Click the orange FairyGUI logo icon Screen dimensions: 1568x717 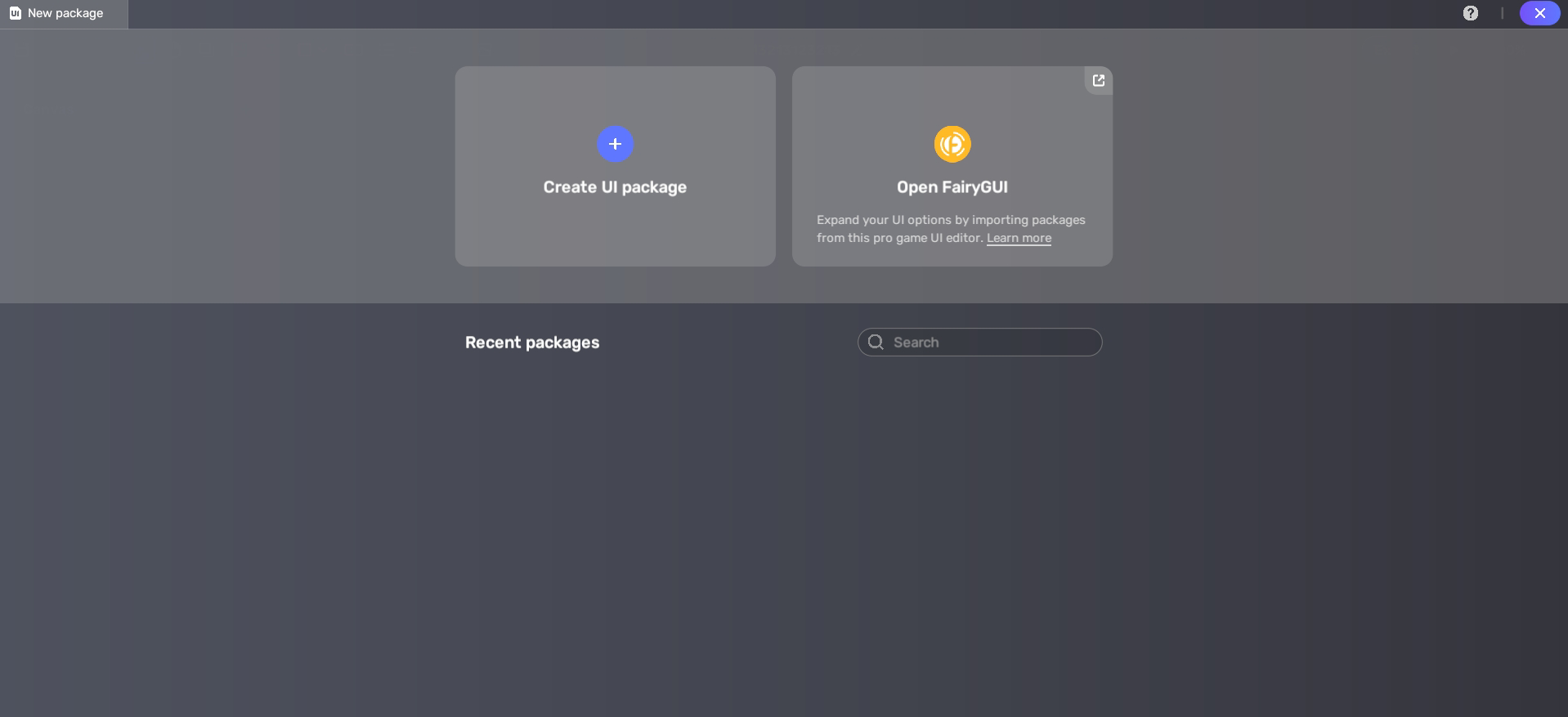point(952,144)
